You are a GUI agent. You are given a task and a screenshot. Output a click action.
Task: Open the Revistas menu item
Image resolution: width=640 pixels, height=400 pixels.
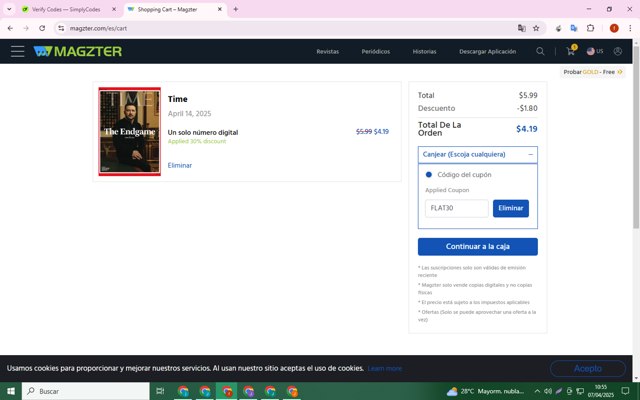[327, 51]
